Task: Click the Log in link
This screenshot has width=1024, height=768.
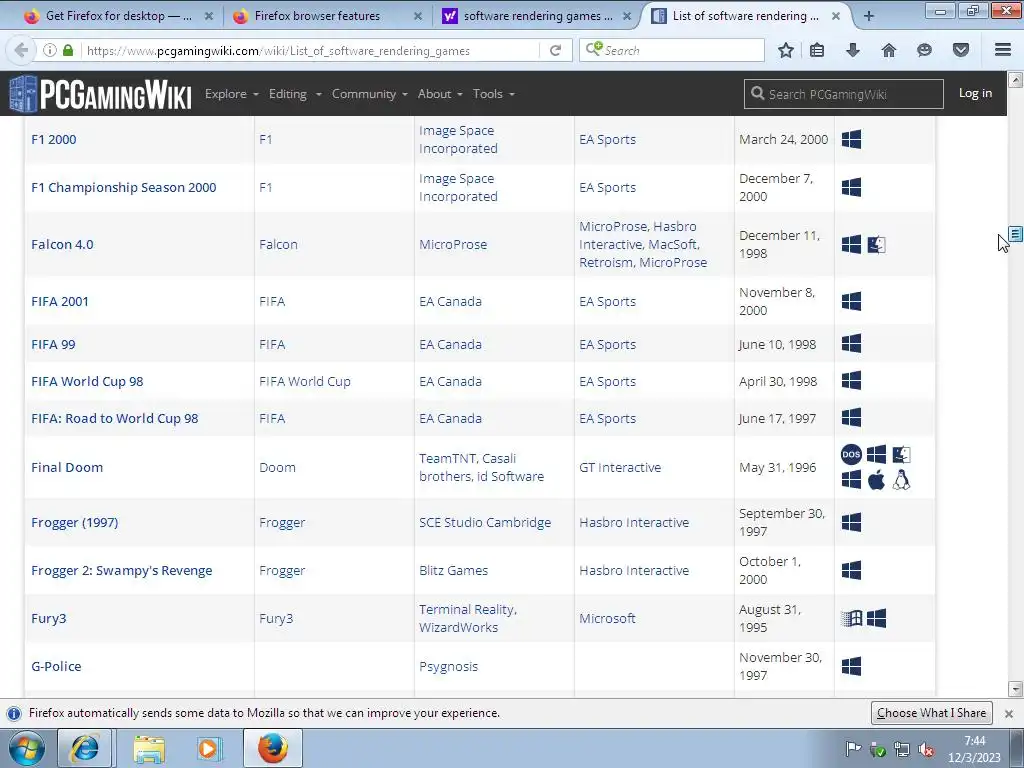Action: pyautogui.click(x=975, y=93)
